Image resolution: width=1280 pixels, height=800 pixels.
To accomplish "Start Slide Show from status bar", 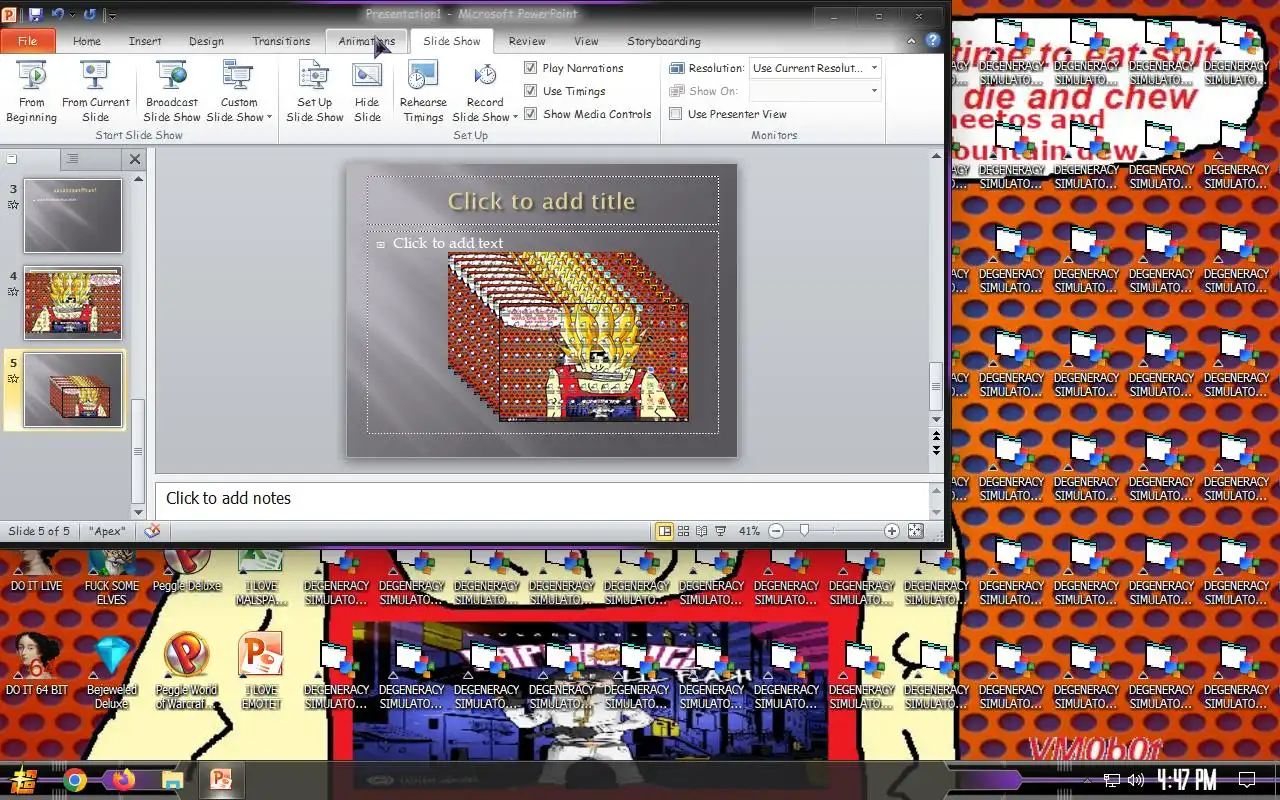I will tap(721, 531).
